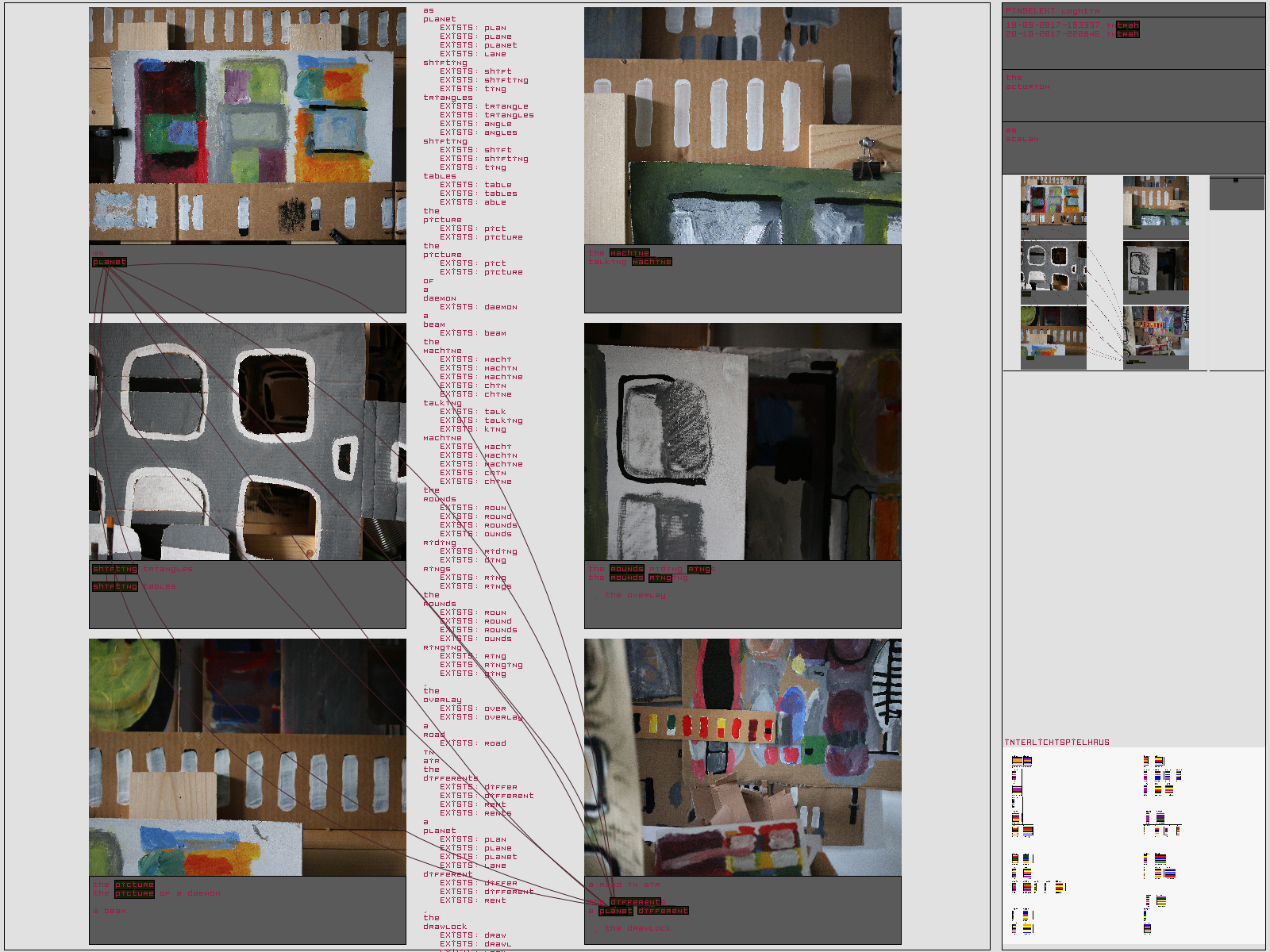Click 'the overlay' text in right caption

click(635, 595)
